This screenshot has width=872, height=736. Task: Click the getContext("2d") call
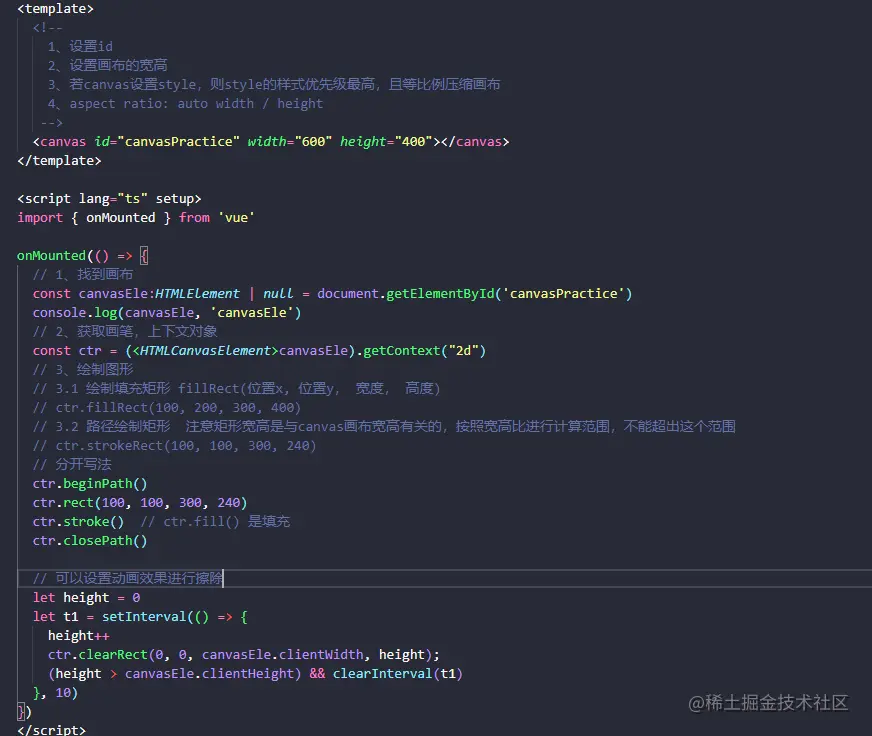click(424, 350)
